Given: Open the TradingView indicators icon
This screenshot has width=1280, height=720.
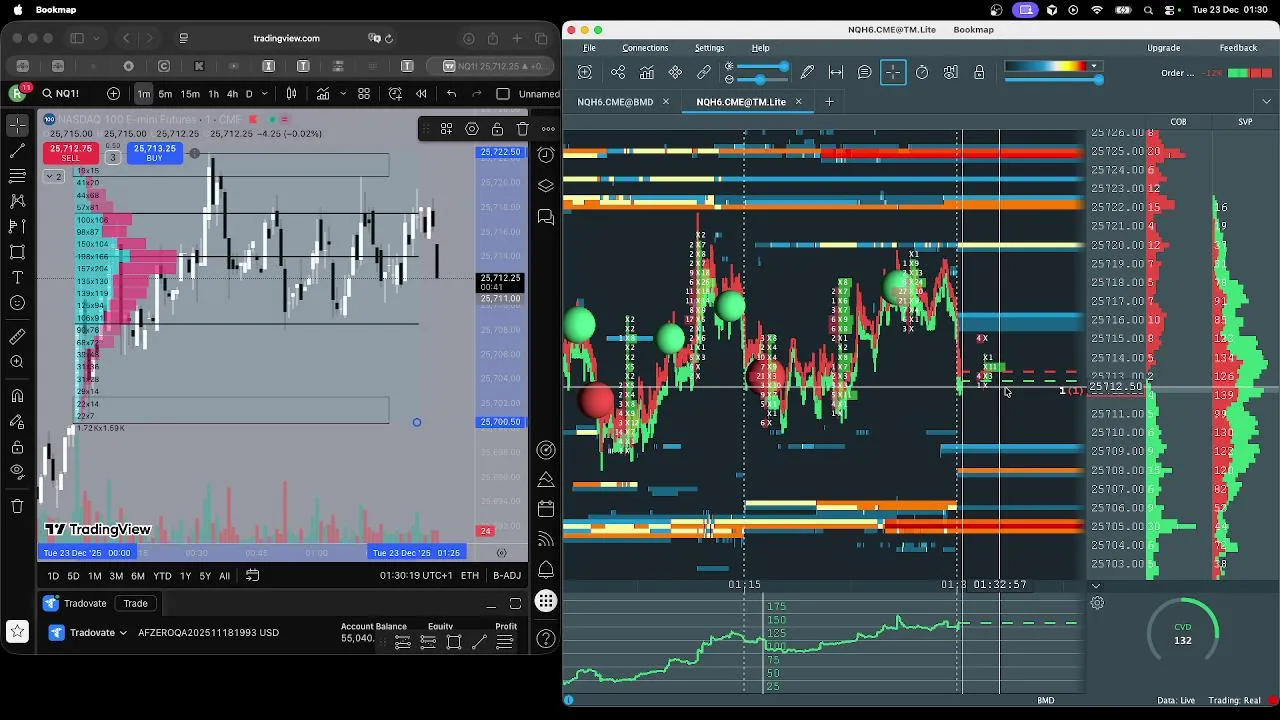Looking at the screenshot, I should [x=323, y=94].
